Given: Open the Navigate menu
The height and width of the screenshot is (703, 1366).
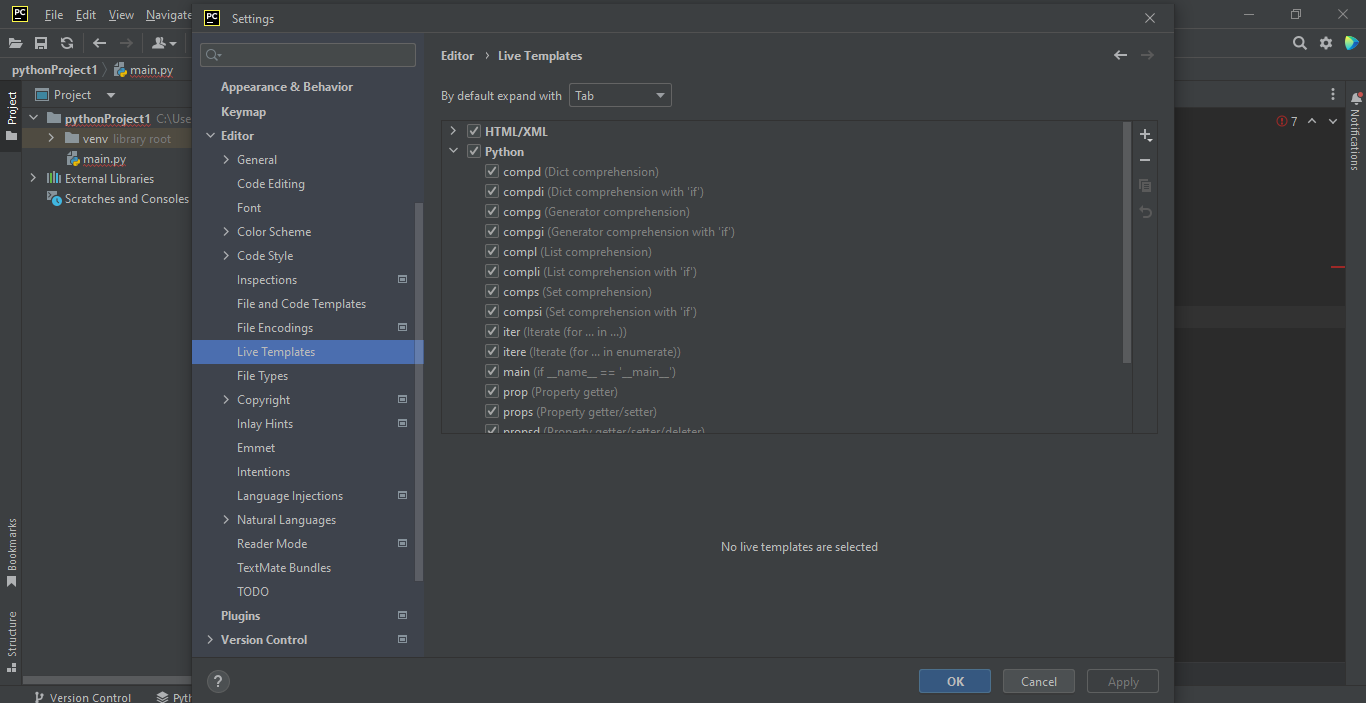Looking at the screenshot, I should tap(166, 15).
